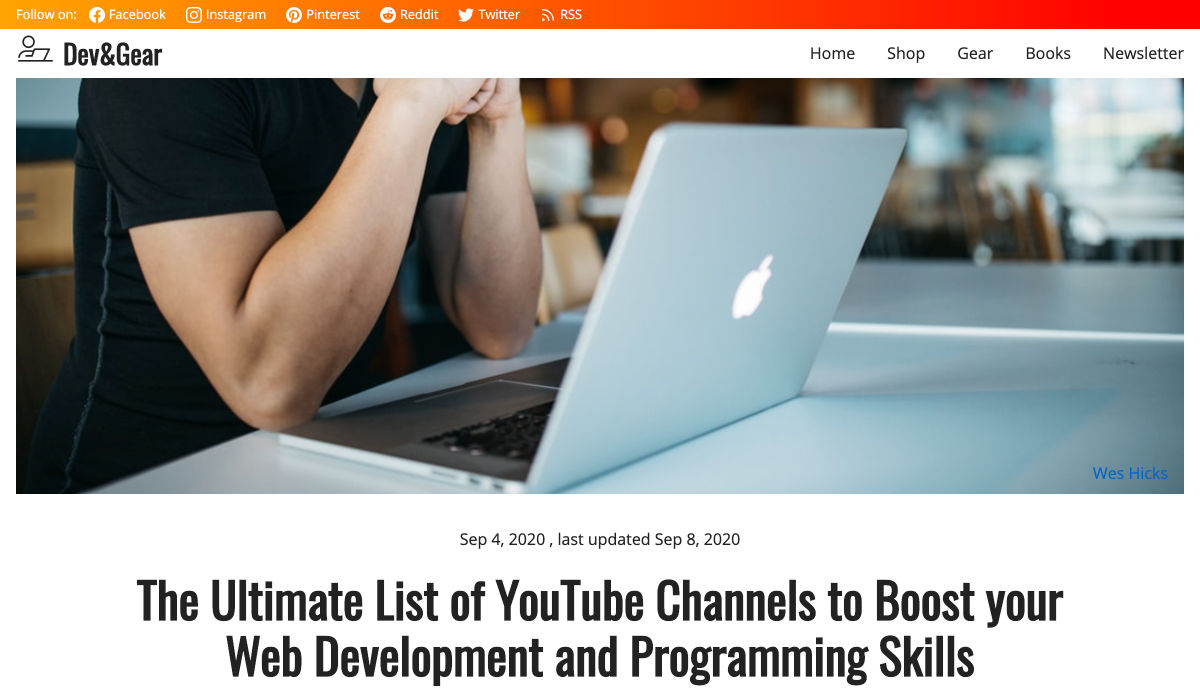Viewport: 1200px width, 698px height.
Task: Go to Dev&Gear site title
Action: 112,54
